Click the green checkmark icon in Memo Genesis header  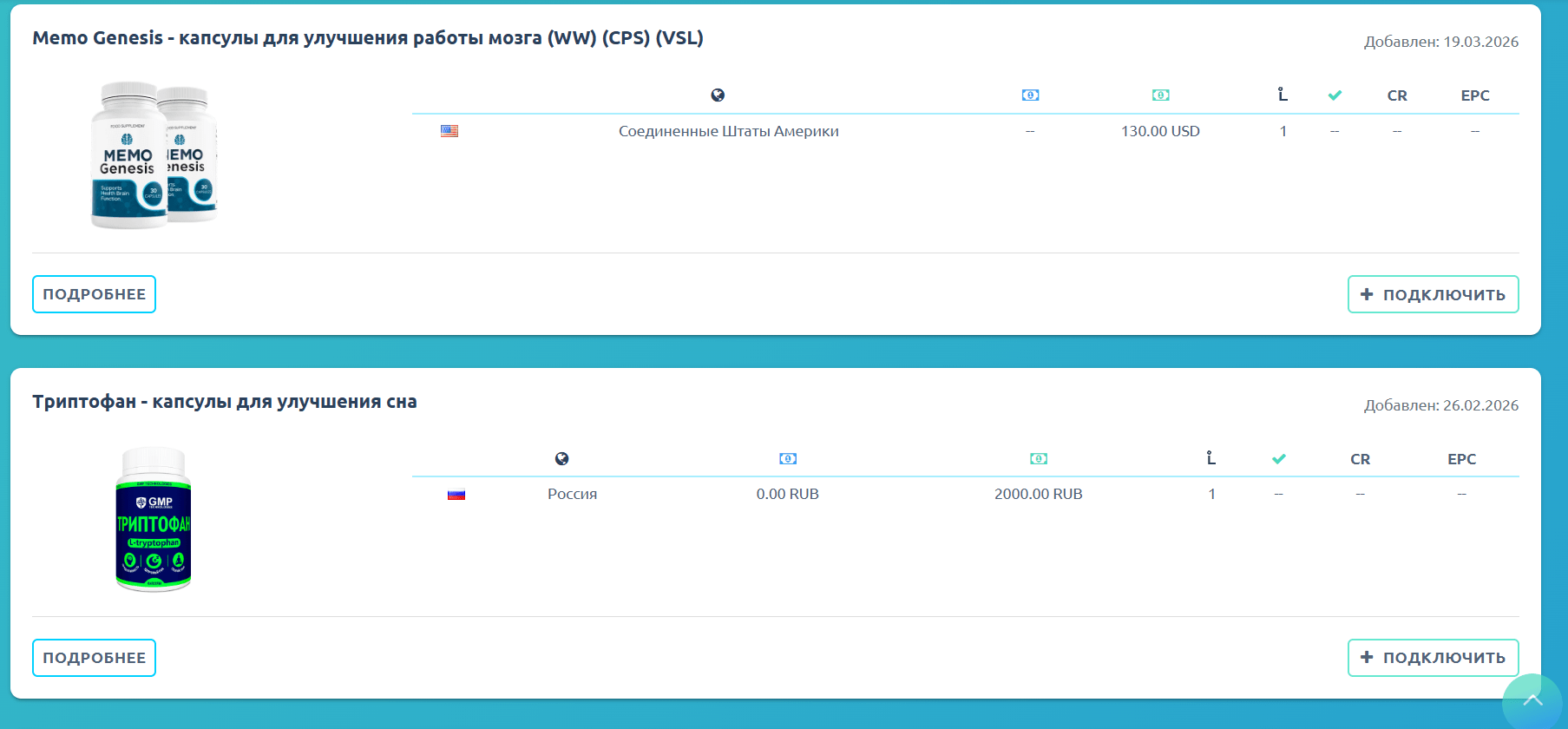pyautogui.click(x=1335, y=95)
